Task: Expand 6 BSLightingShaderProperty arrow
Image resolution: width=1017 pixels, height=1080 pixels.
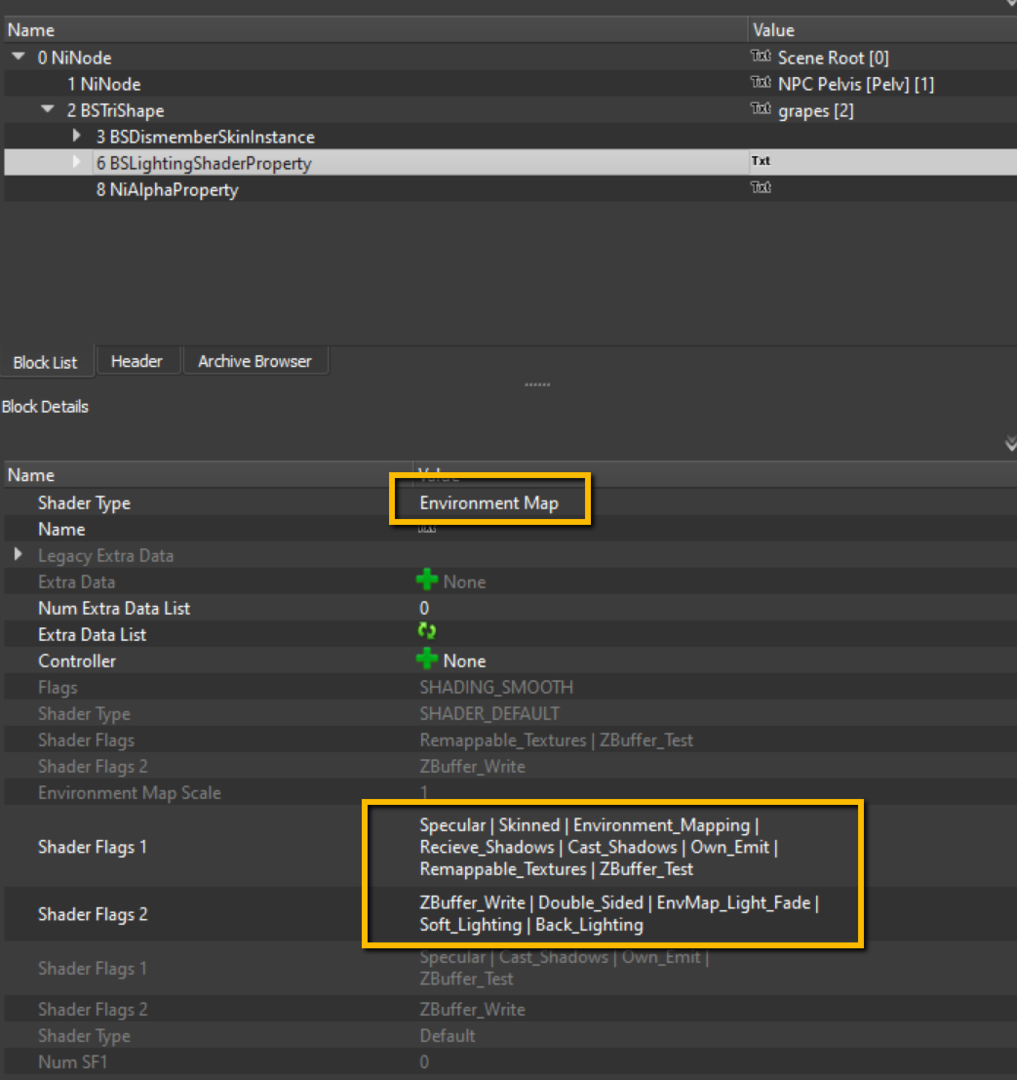Action: pyautogui.click(x=76, y=162)
